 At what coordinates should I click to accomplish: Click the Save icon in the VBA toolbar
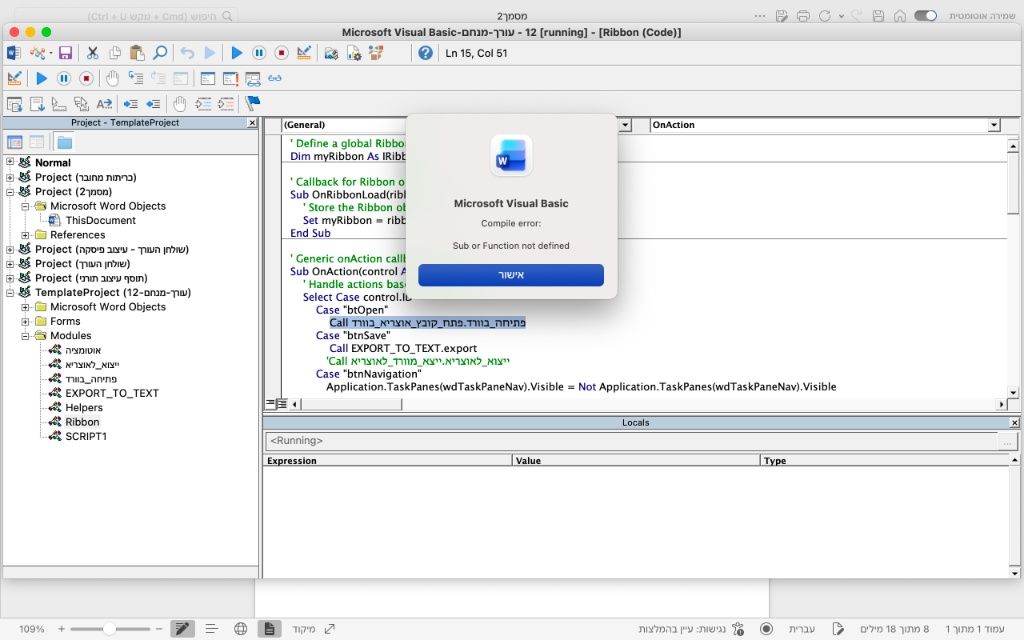[65, 53]
